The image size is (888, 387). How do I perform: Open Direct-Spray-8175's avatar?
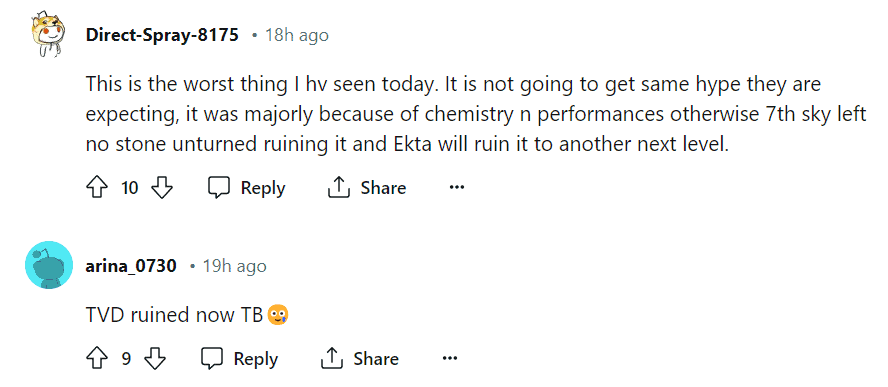point(49,34)
